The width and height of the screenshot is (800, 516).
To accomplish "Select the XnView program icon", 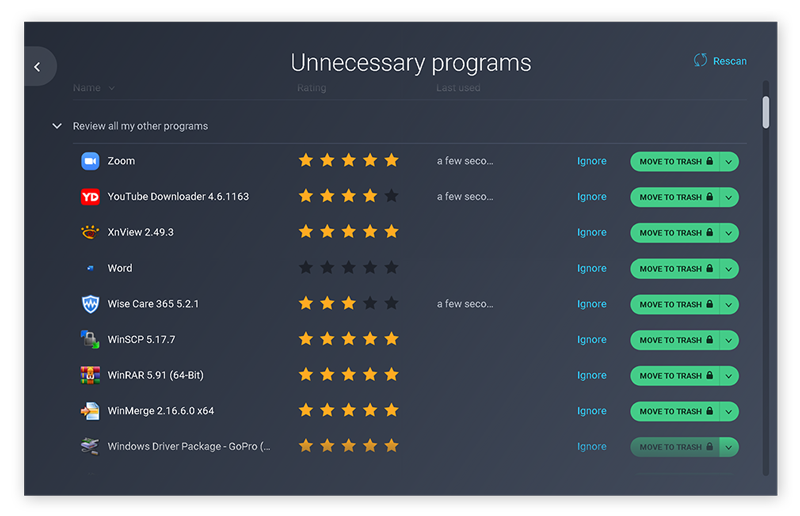I will (x=90, y=232).
